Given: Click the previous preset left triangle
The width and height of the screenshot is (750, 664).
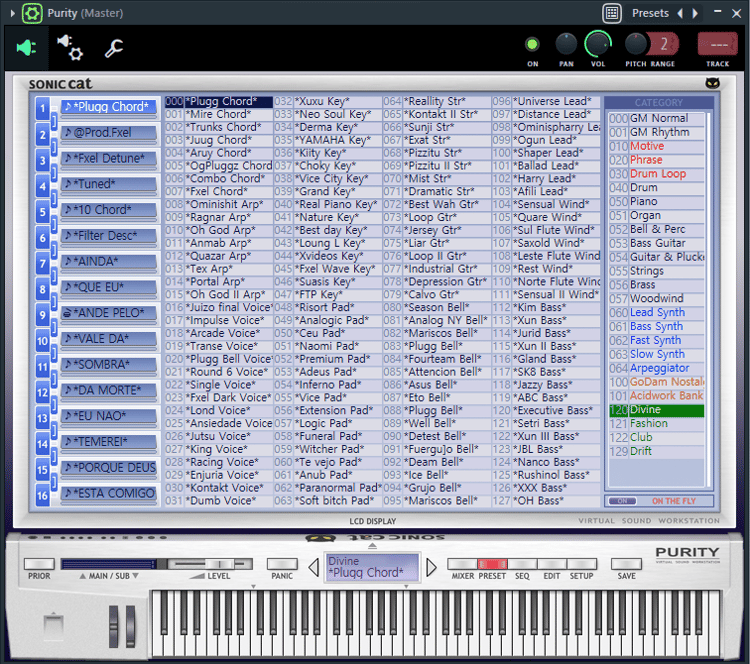Looking at the screenshot, I should (314, 567).
